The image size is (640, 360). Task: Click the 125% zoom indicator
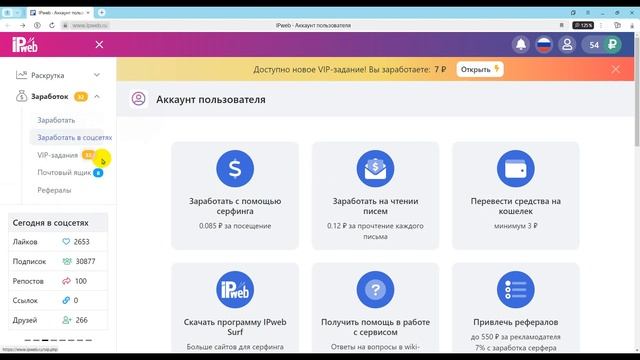(583, 25)
